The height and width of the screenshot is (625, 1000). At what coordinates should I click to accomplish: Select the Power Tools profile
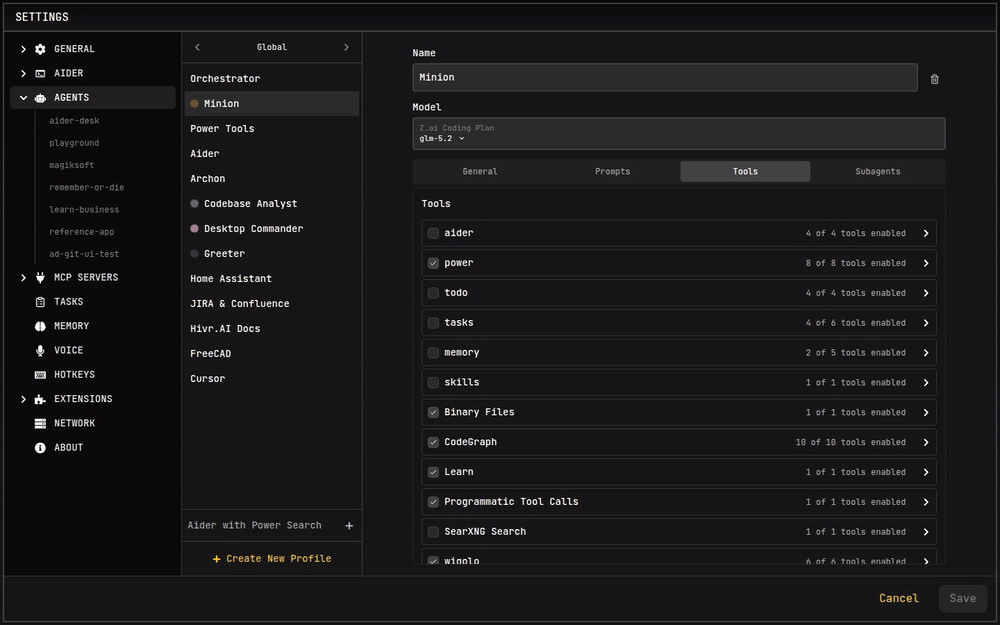point(272,129)
